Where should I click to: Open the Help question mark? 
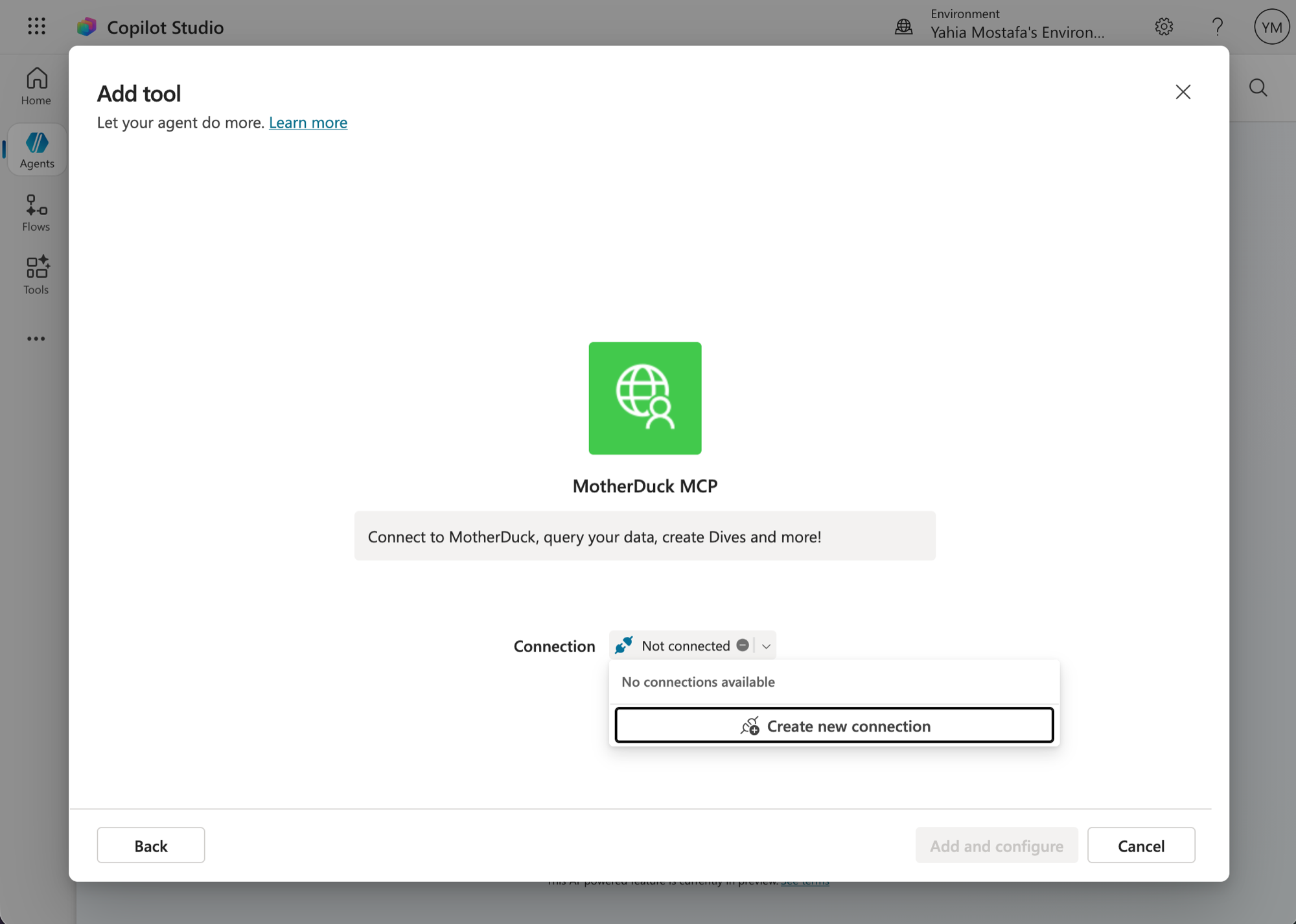point(1218,27)
